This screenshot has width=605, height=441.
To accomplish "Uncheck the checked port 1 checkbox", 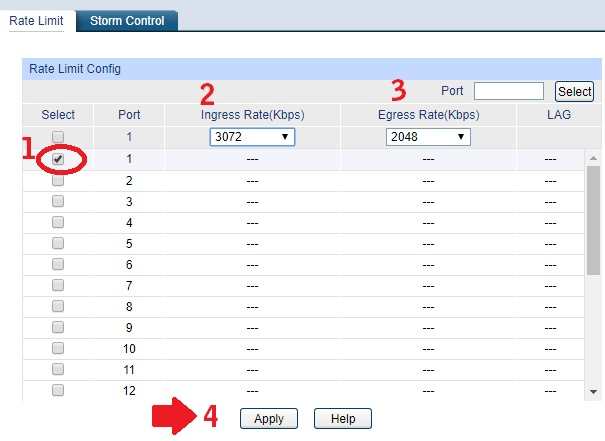I will point(58,159).
